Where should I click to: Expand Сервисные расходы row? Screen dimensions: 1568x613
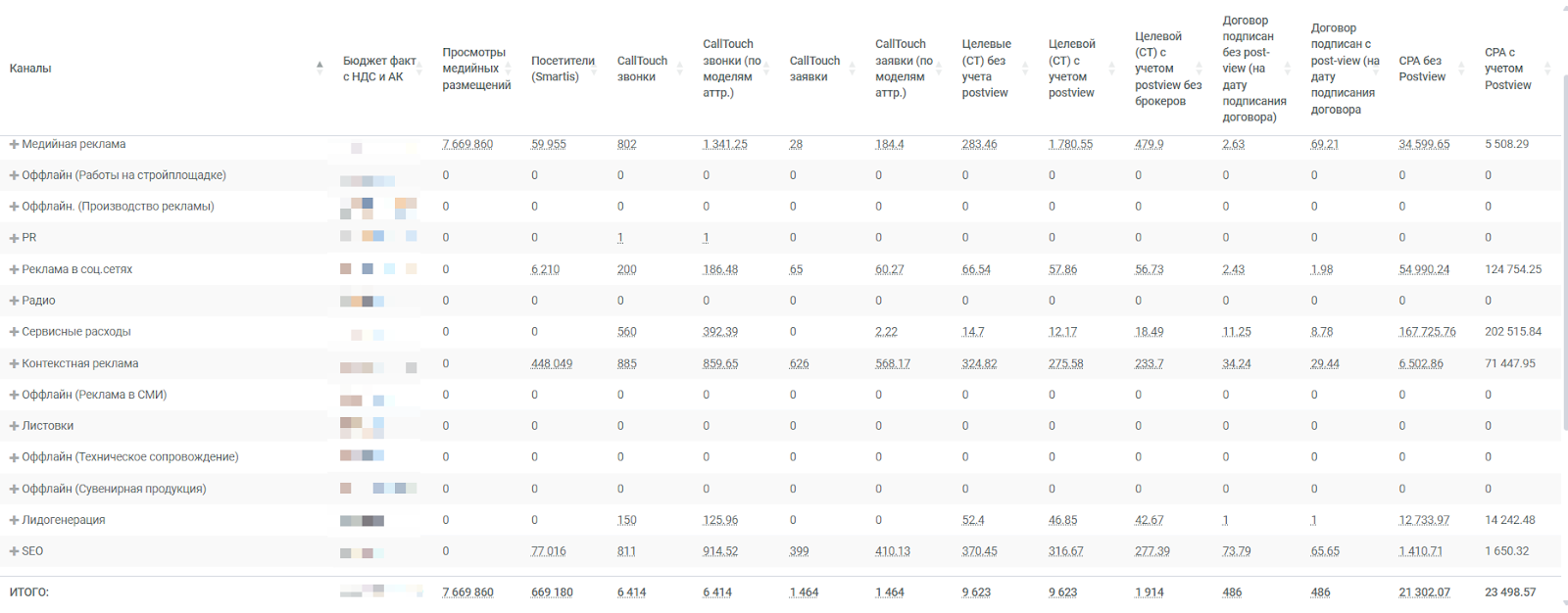(15, 332)
